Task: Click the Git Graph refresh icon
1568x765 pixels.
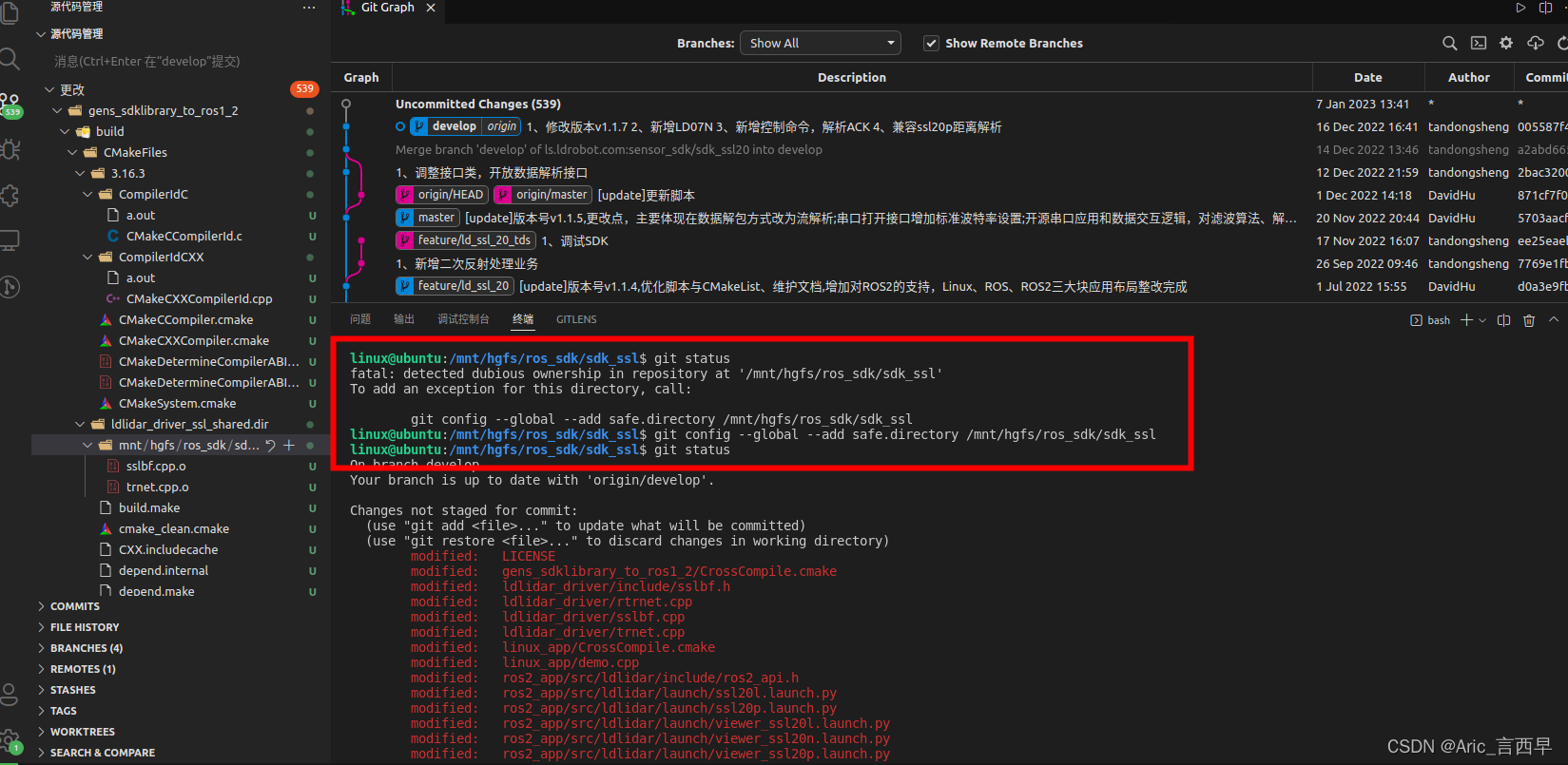Action: [x=1561, y=43]
